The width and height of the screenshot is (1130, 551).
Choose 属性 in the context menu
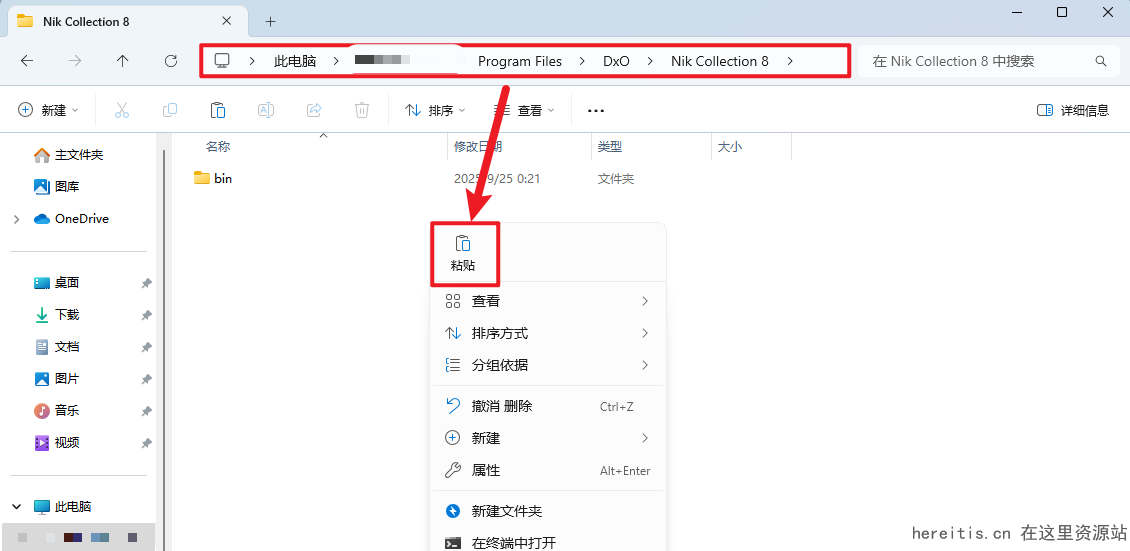coord(548,470)
